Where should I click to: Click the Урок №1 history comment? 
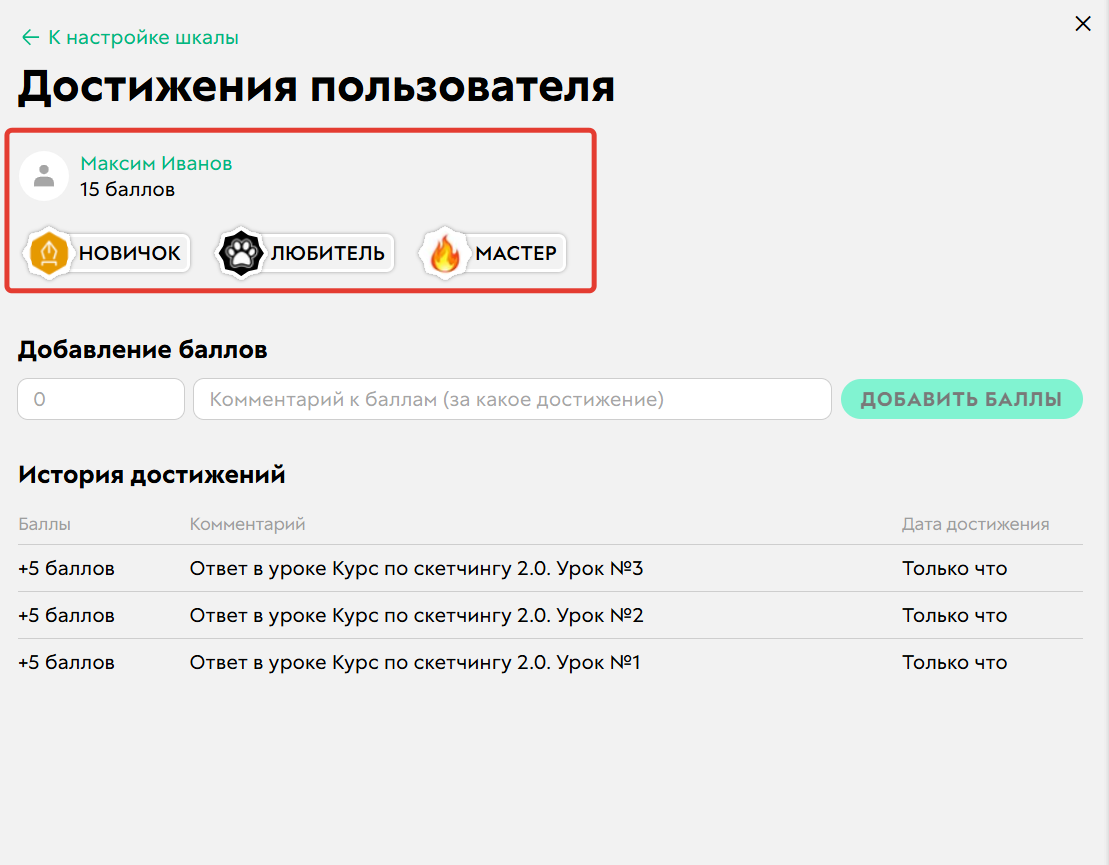pyautogui.click(x=416, y=662)
